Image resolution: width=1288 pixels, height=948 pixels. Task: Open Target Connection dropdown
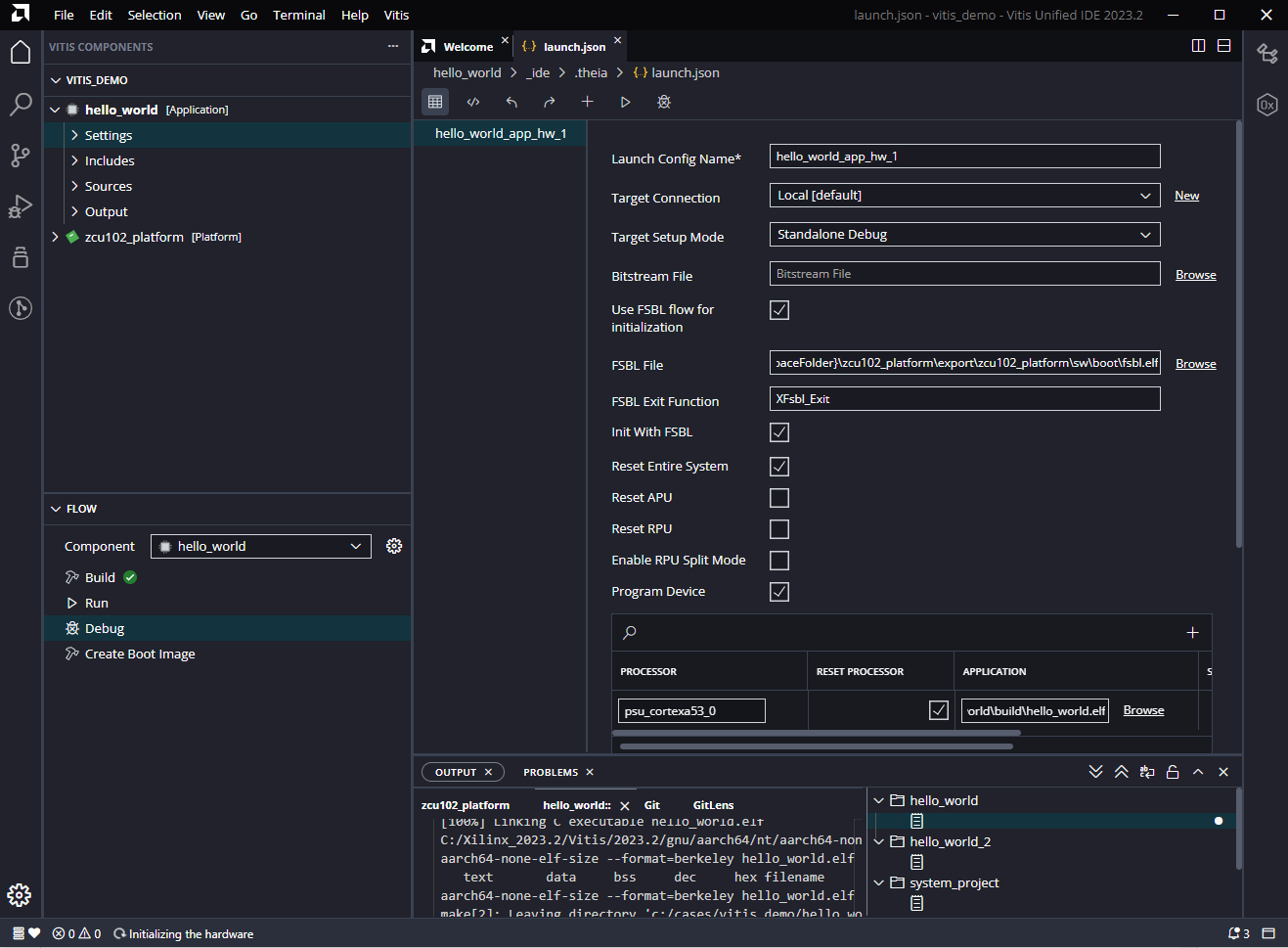tap(965, 196)
